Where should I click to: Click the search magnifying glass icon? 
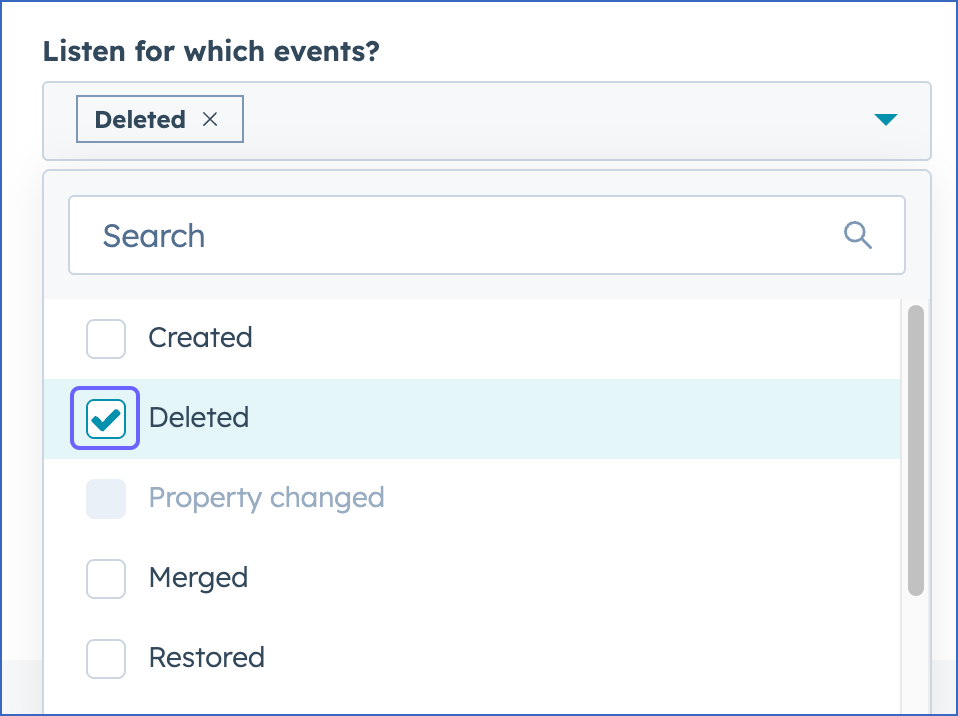(x=857, y=235)
